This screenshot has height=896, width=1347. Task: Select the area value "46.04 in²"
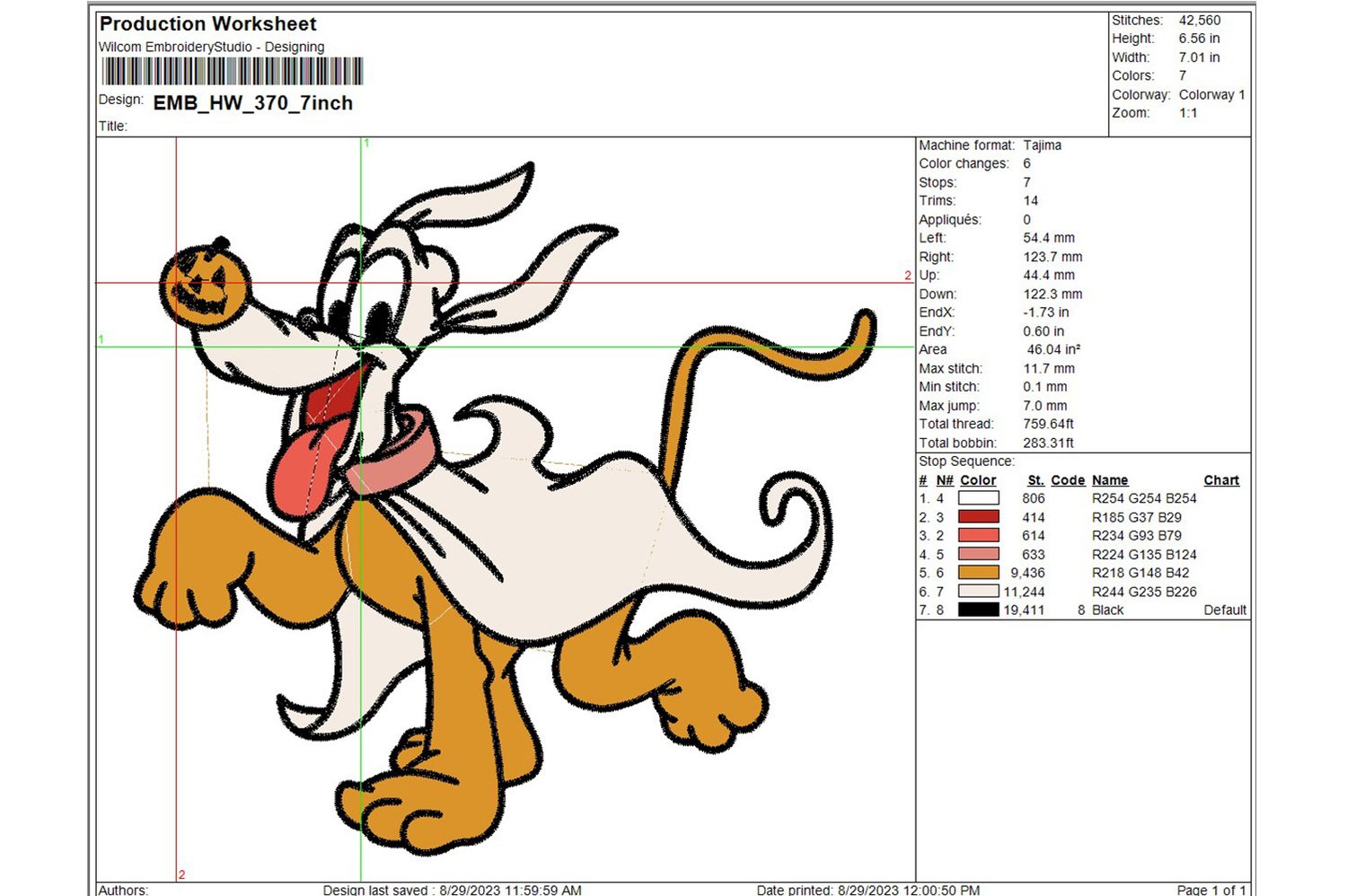[1053, 349]
